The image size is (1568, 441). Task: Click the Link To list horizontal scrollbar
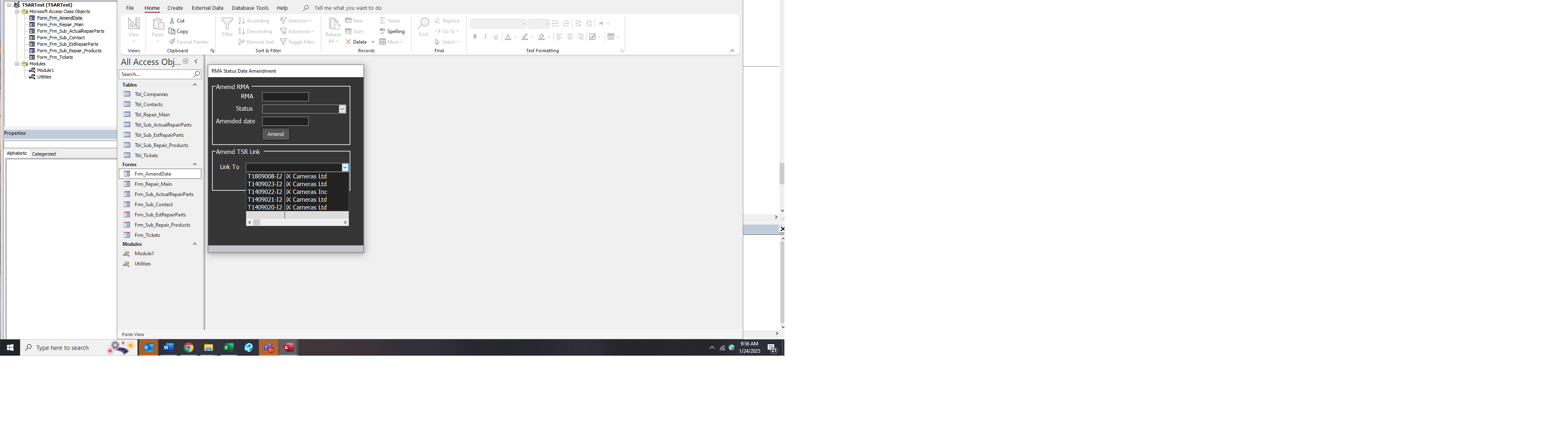click(297, 222)
